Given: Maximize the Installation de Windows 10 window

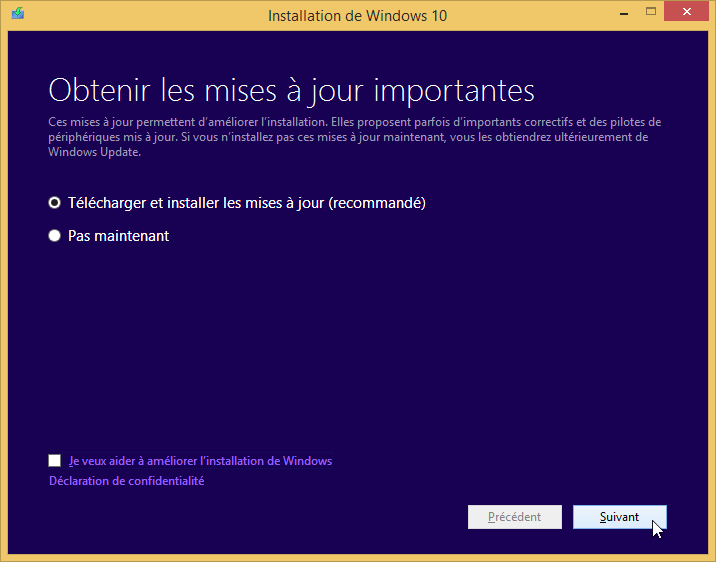Looking at the screenshot, I should tap(651, 12).
